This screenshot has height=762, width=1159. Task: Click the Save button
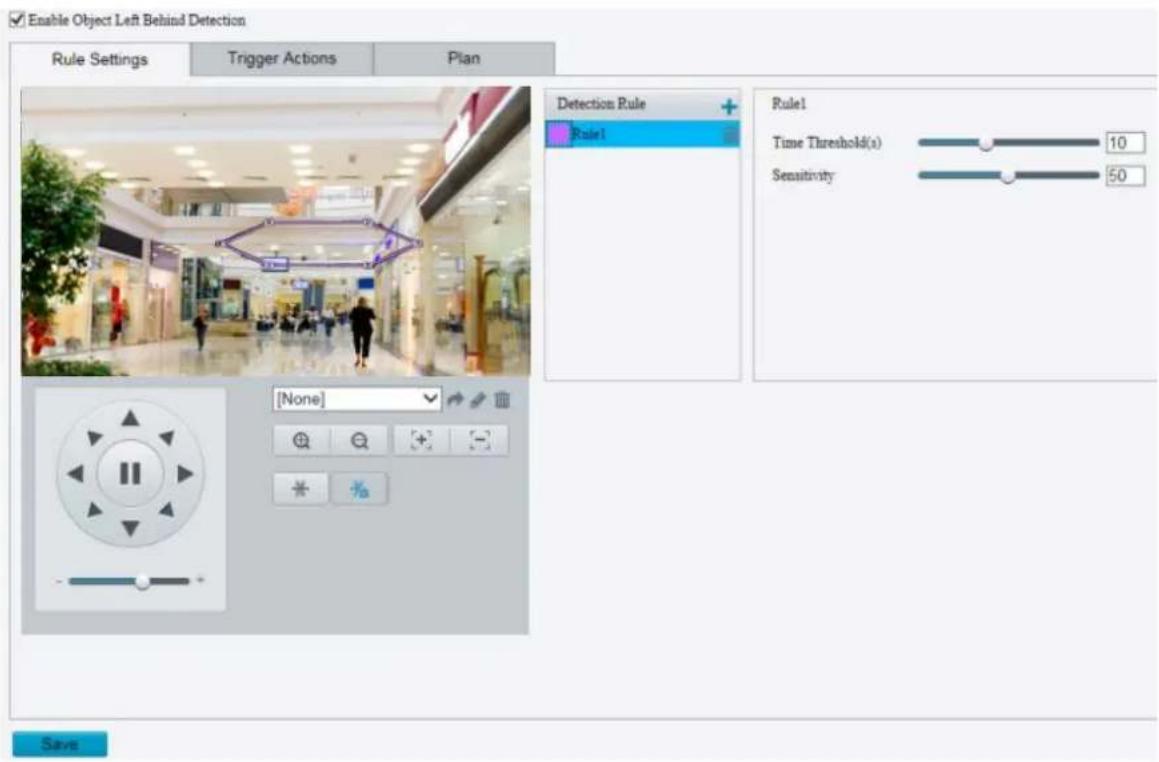[x=60, y=744]
